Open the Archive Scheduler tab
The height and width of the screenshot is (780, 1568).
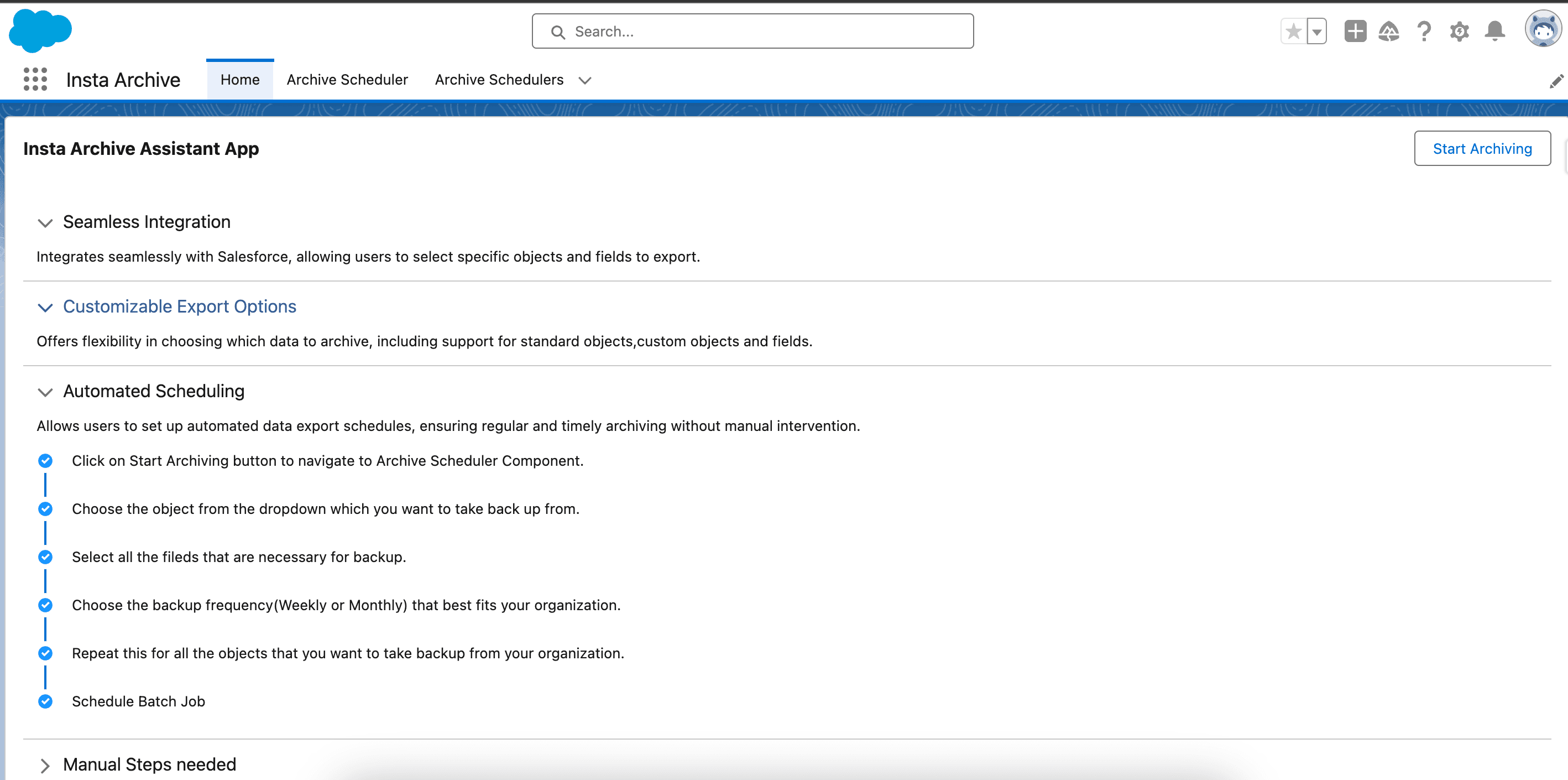pyautogui.click(x=347, y=80)
